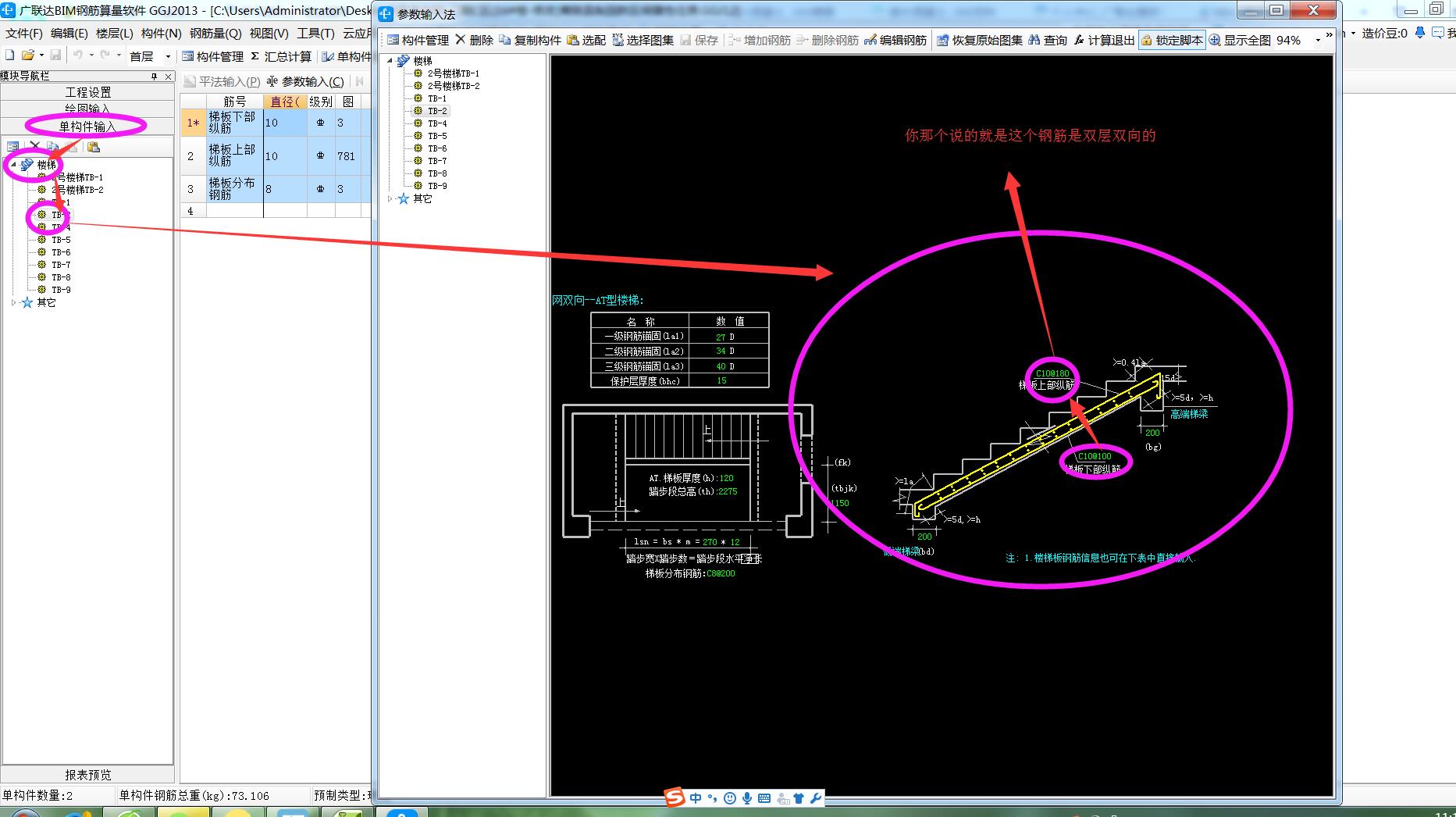1456x817 pixels.
Task: Open the redo history dropdown arrow
Action: point(119,55)
